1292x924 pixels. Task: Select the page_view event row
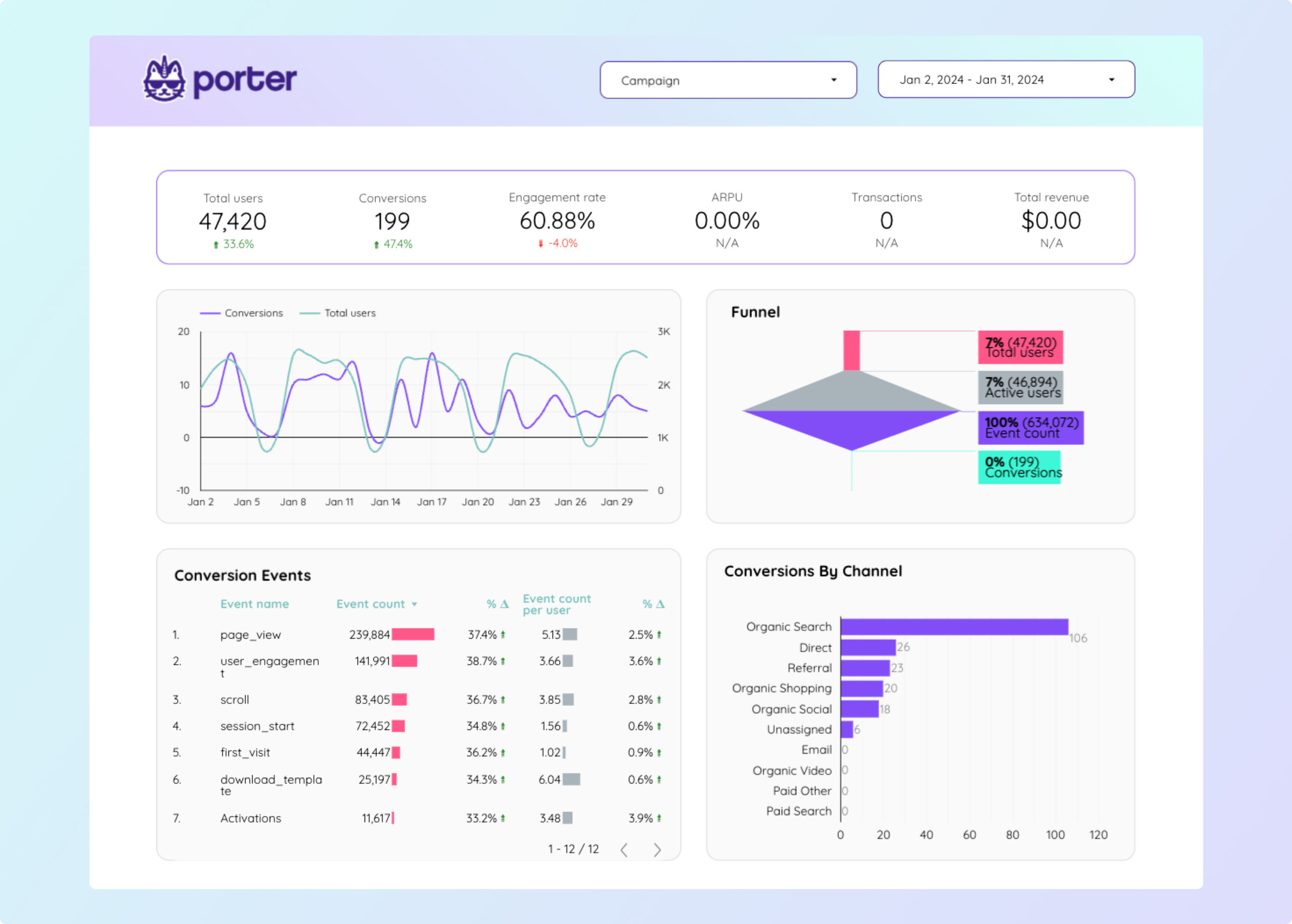tap(250, 635)
